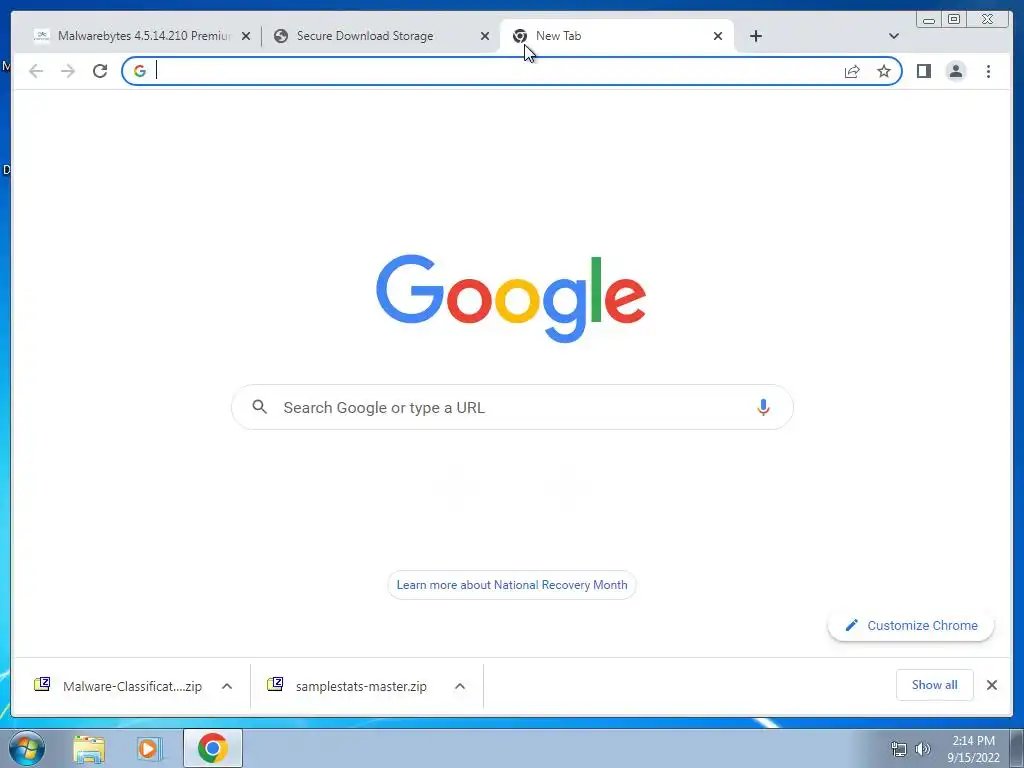Click the New Tab Chrome favicon
Viewport: 1024px width, 768px height.
[520, 36]
